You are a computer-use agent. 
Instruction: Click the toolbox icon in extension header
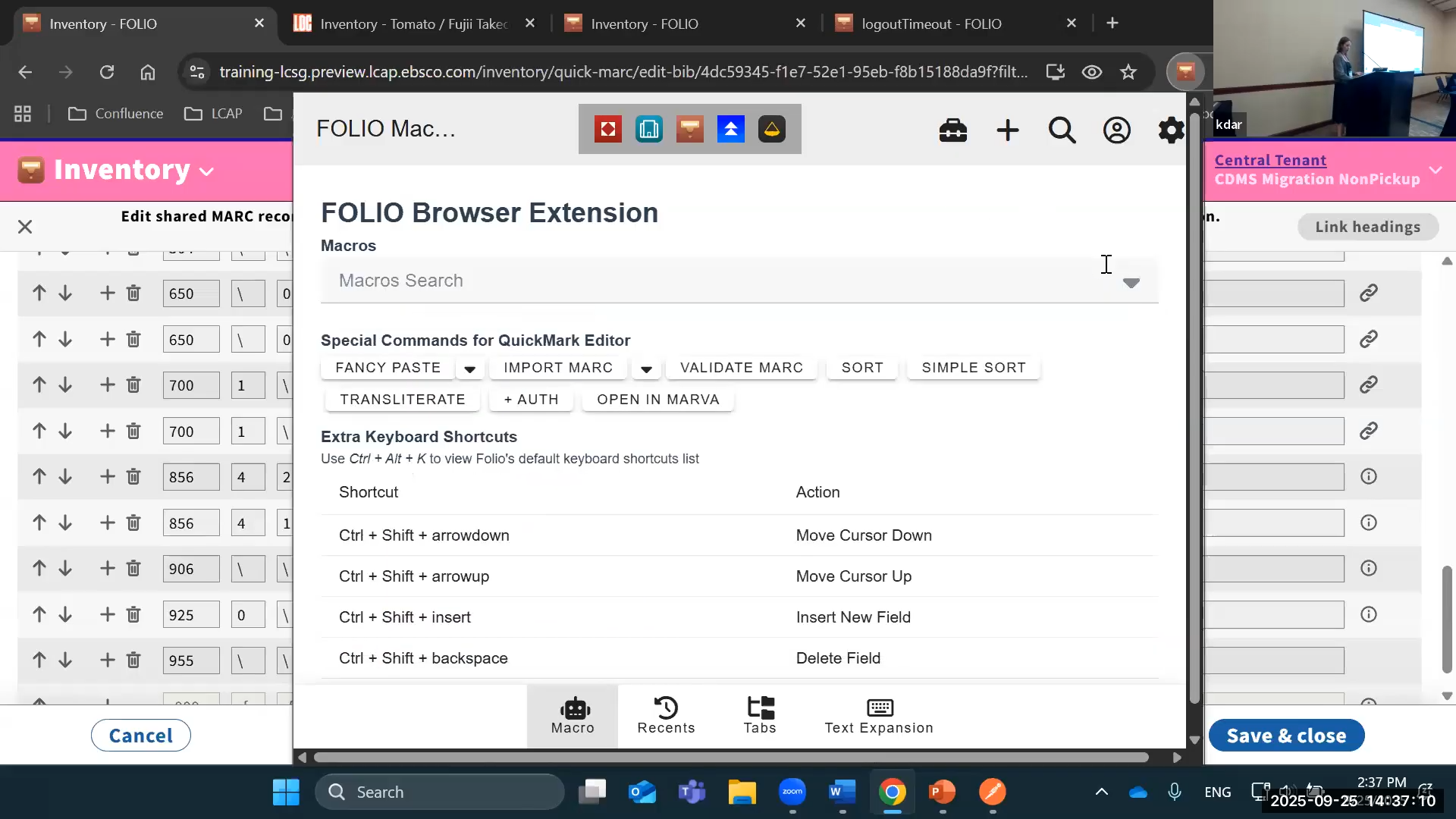952,130
